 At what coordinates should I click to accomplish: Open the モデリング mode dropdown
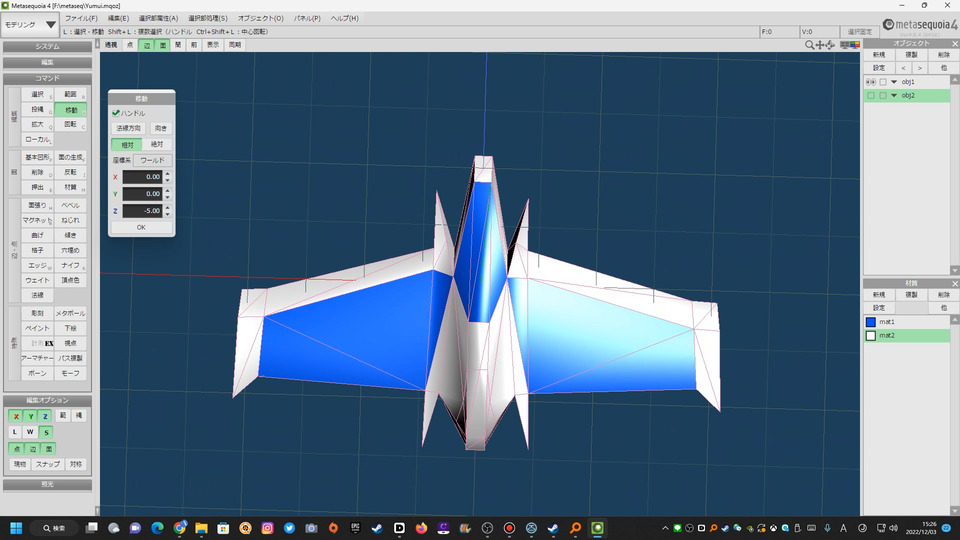pos(30,24)
